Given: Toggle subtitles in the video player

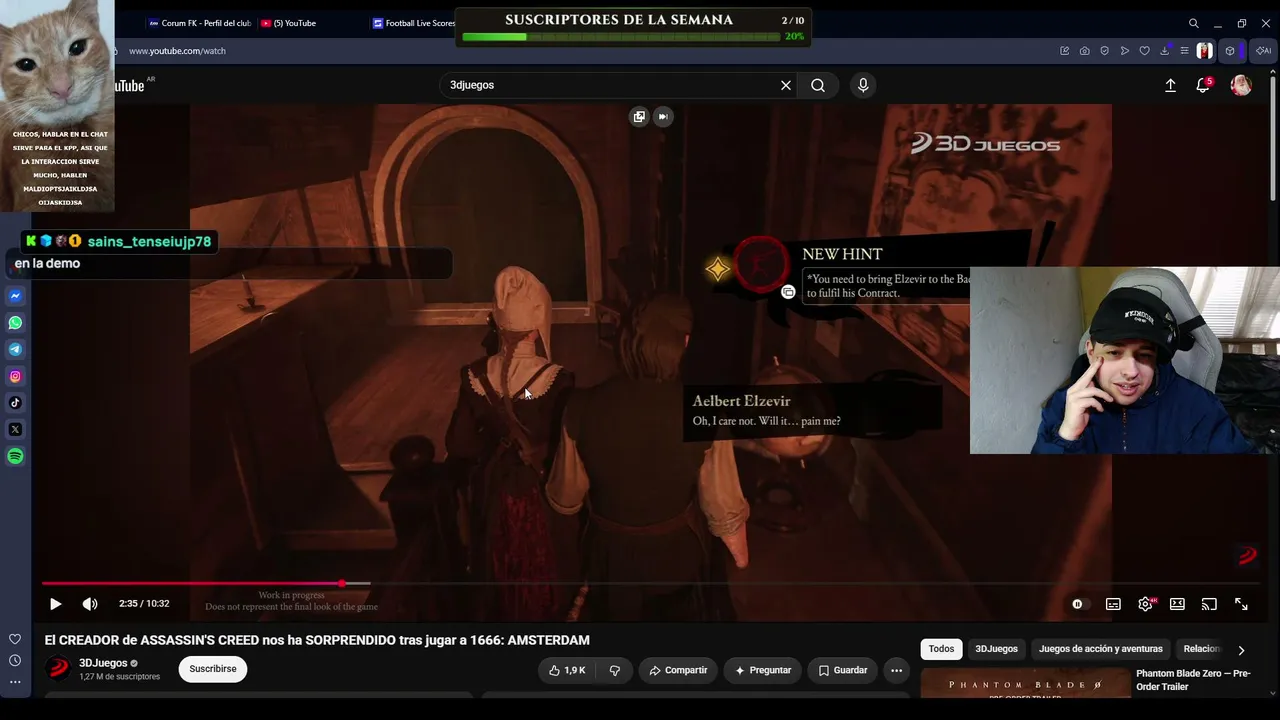Looking at the screenshot, I should tap(1113, 604).
